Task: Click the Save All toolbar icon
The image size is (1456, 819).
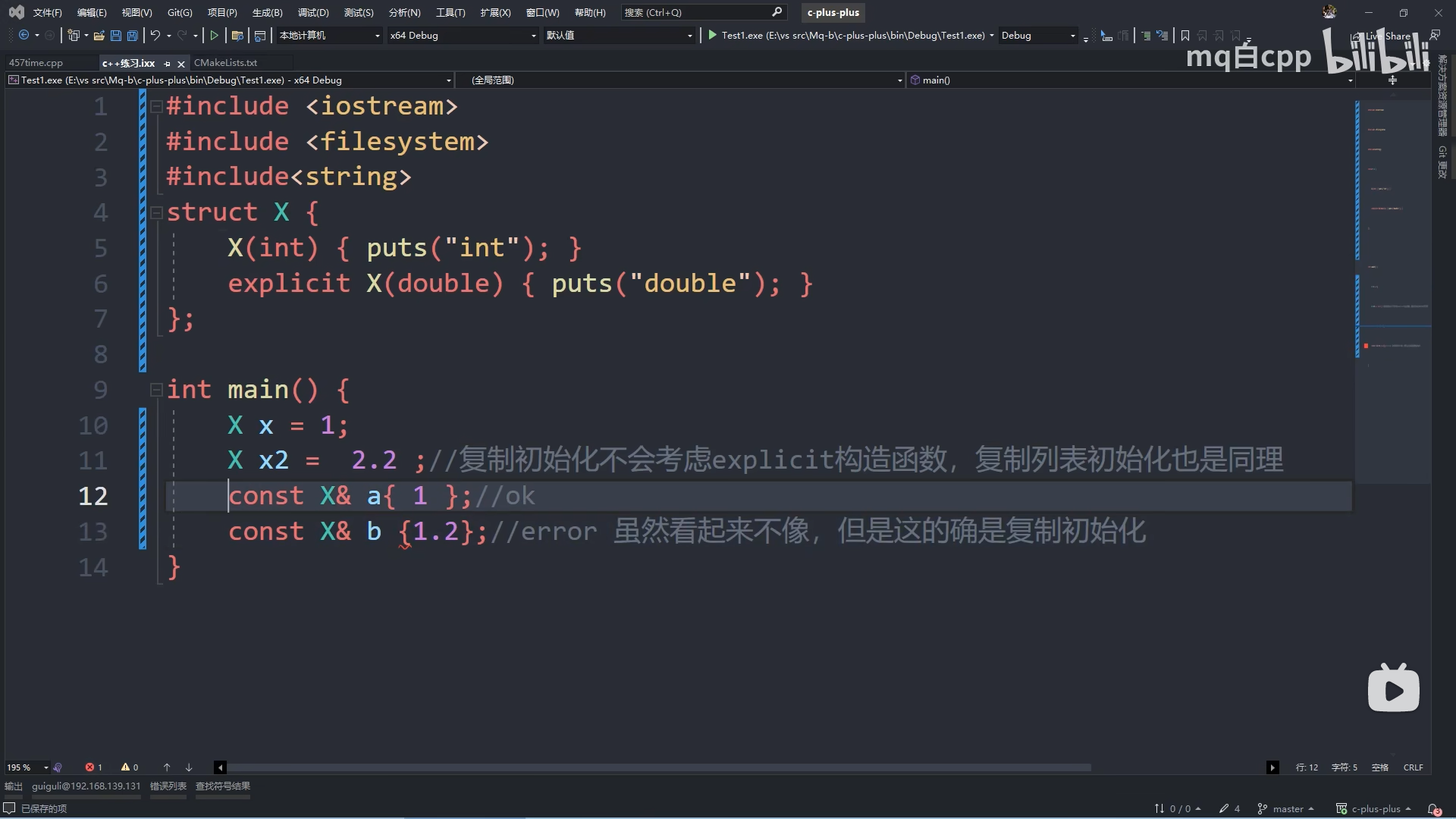Action: coord(133,36)
